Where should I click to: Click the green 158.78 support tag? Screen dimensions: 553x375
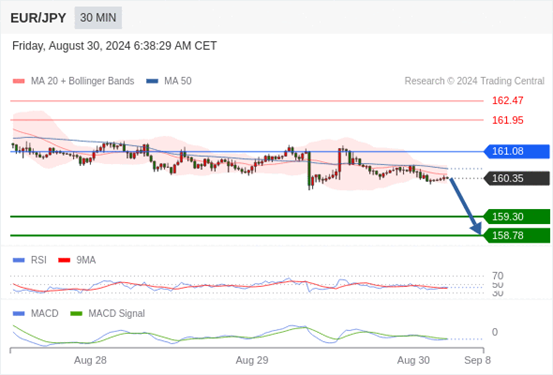tap(517, 235)
